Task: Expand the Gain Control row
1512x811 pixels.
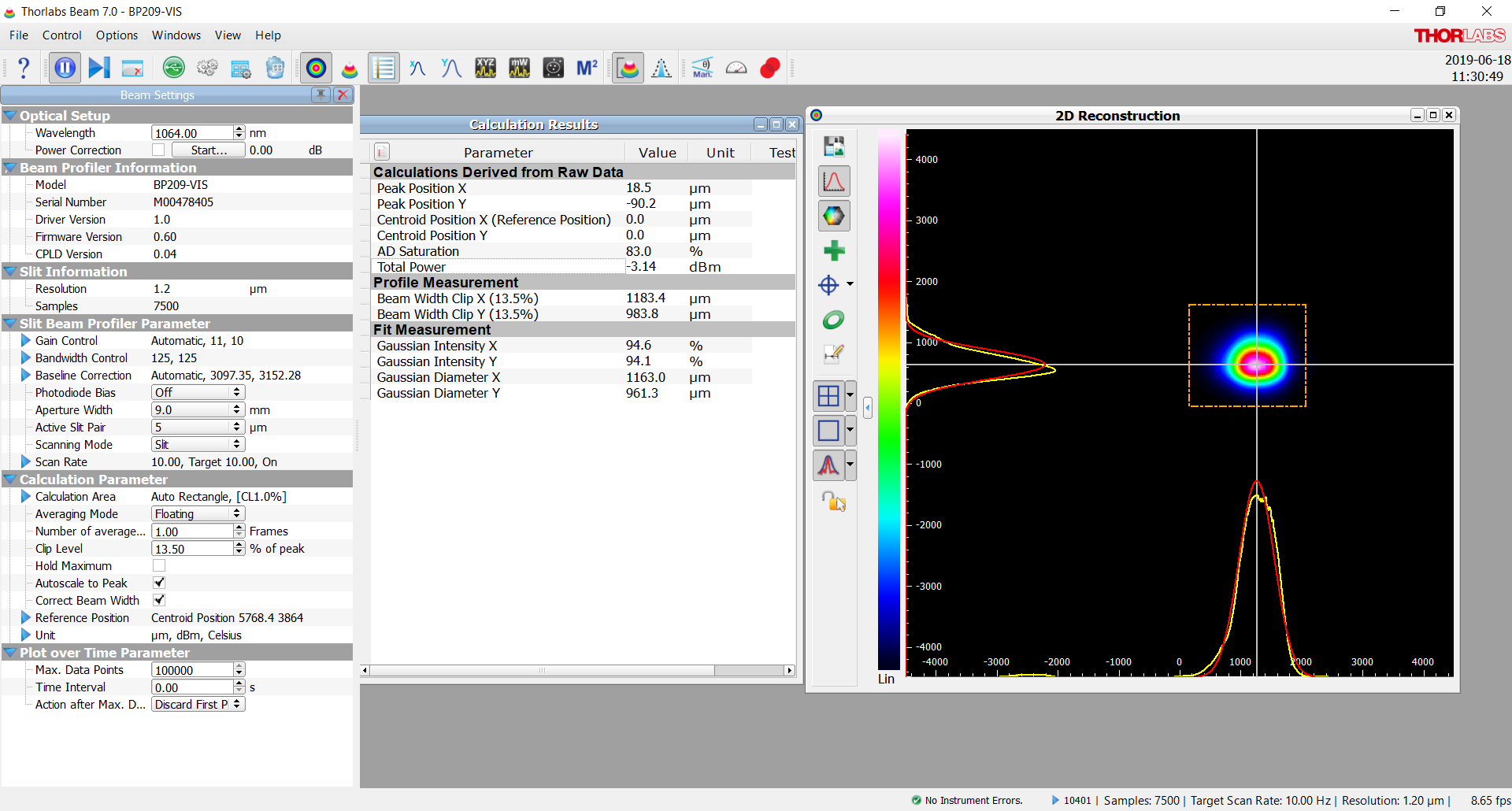Action: pos(26,341)
